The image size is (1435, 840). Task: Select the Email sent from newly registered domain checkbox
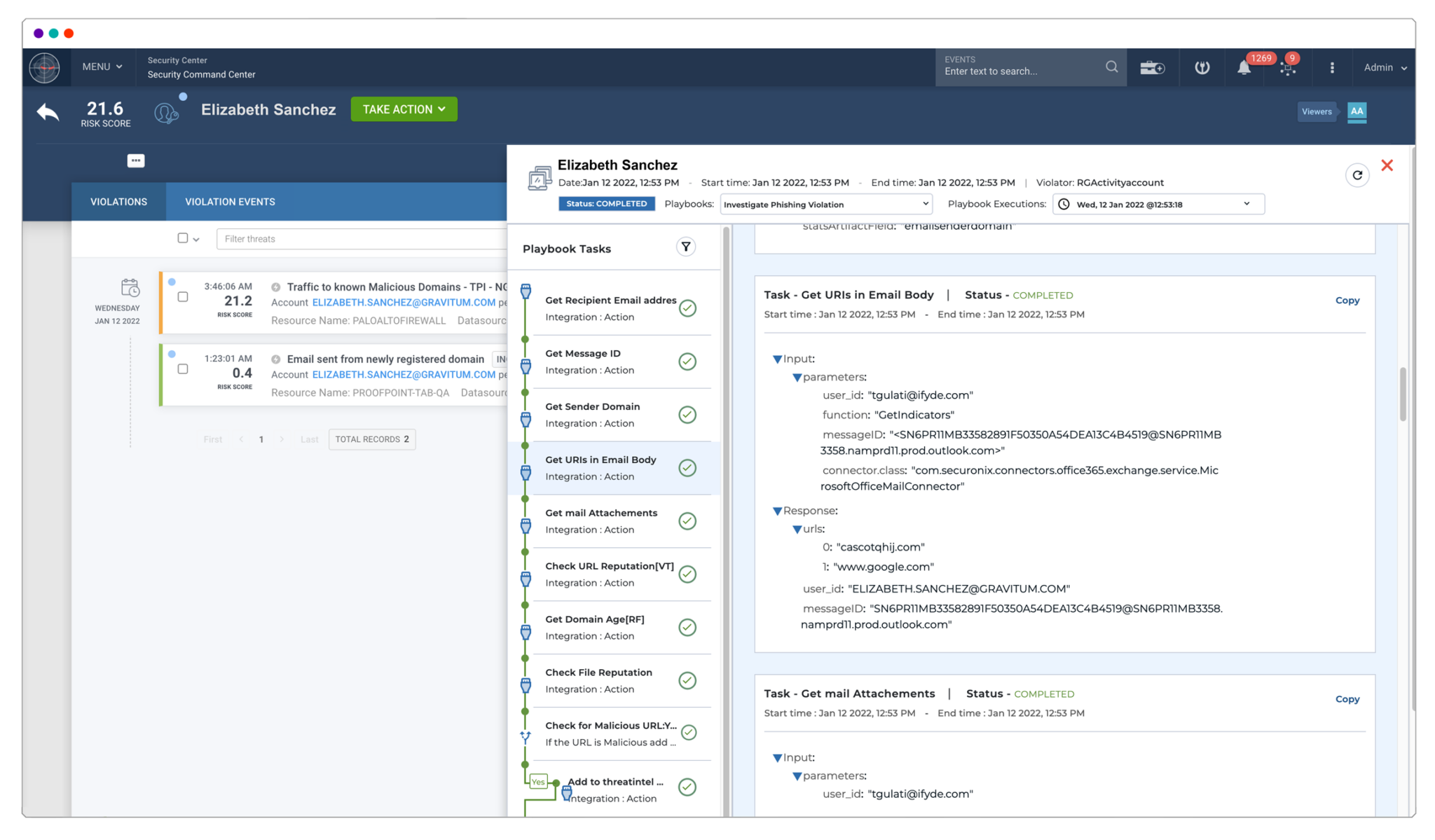183,369
